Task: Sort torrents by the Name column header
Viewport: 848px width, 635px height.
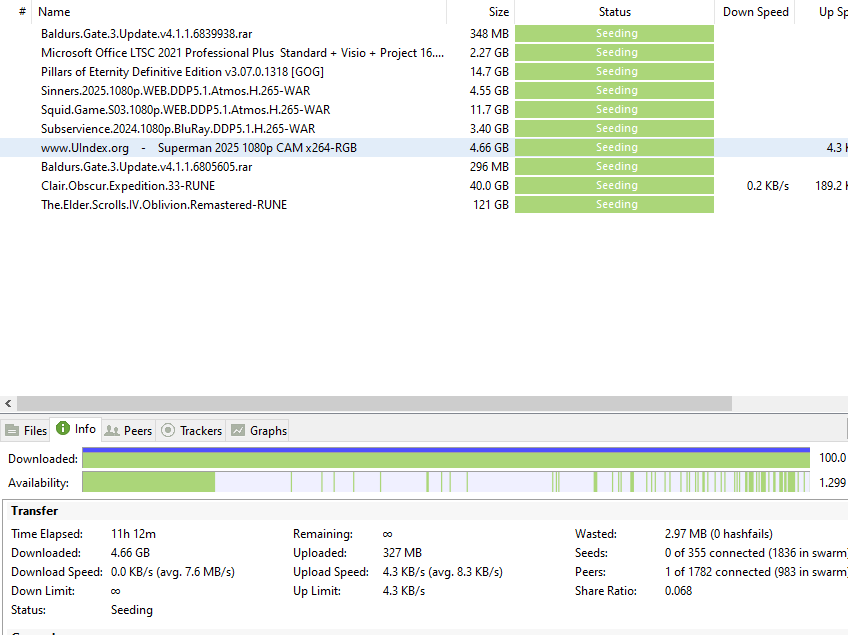Action: coord(239,12)
